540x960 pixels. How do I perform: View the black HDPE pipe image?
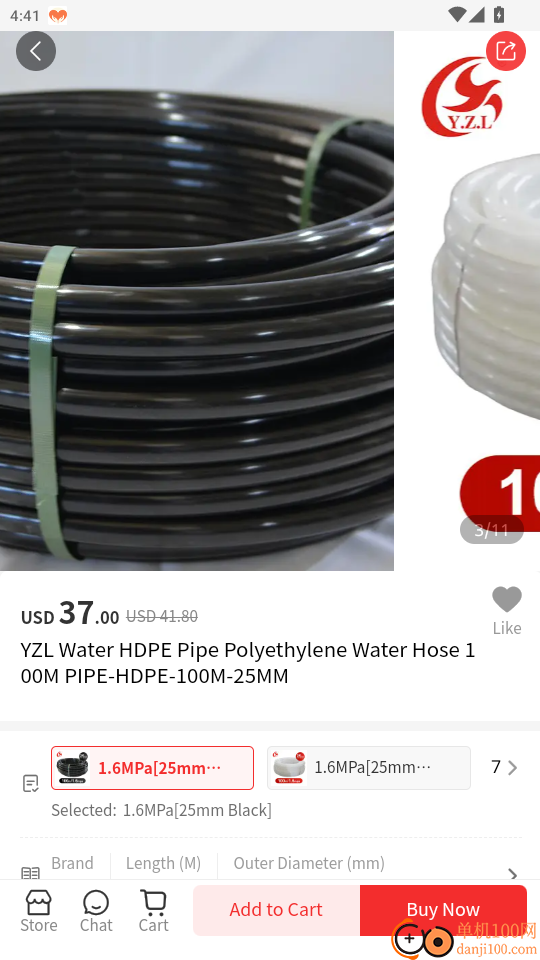point(197,301)
